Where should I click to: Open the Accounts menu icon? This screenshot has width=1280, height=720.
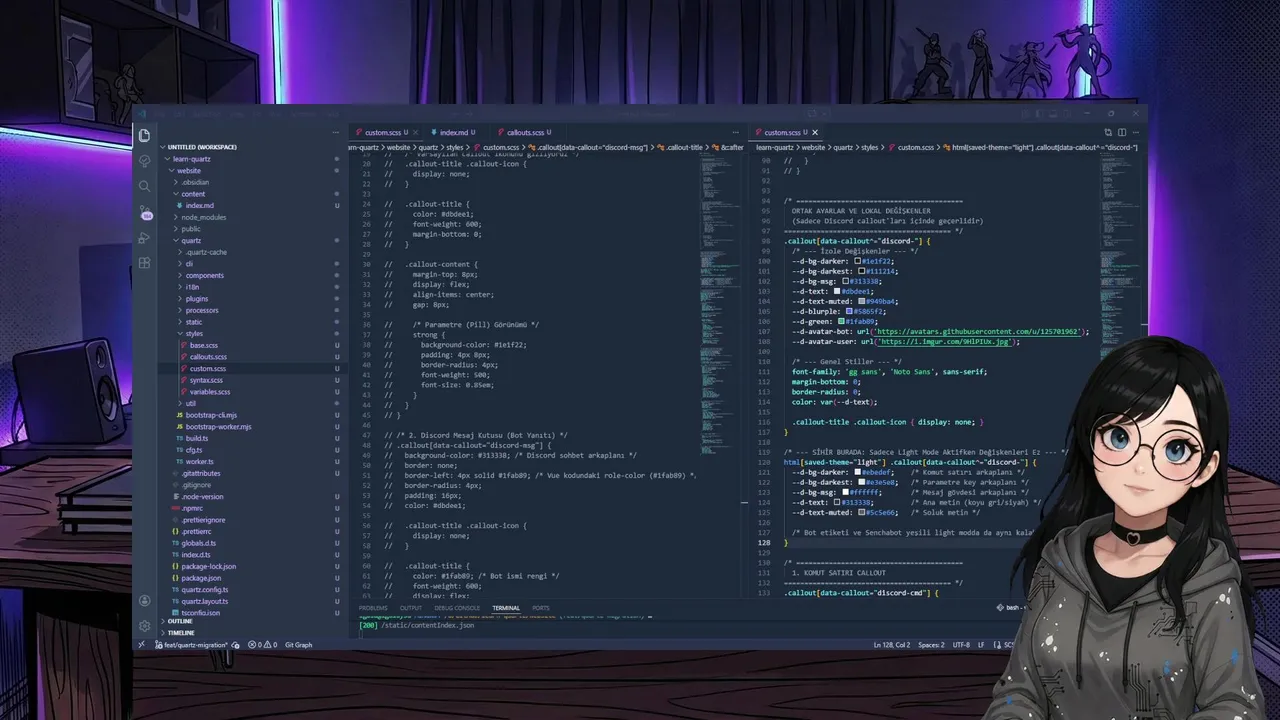(145, 601)
